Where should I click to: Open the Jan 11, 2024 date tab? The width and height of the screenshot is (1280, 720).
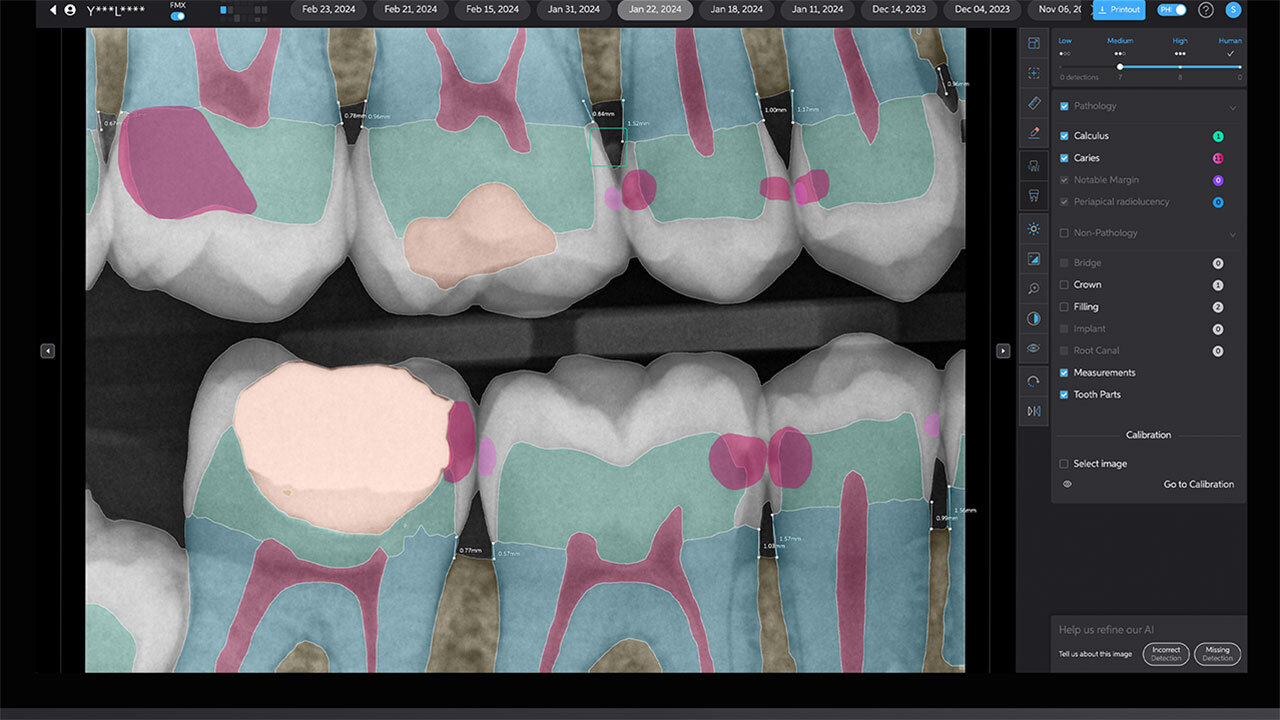click(x=818, y=10)
